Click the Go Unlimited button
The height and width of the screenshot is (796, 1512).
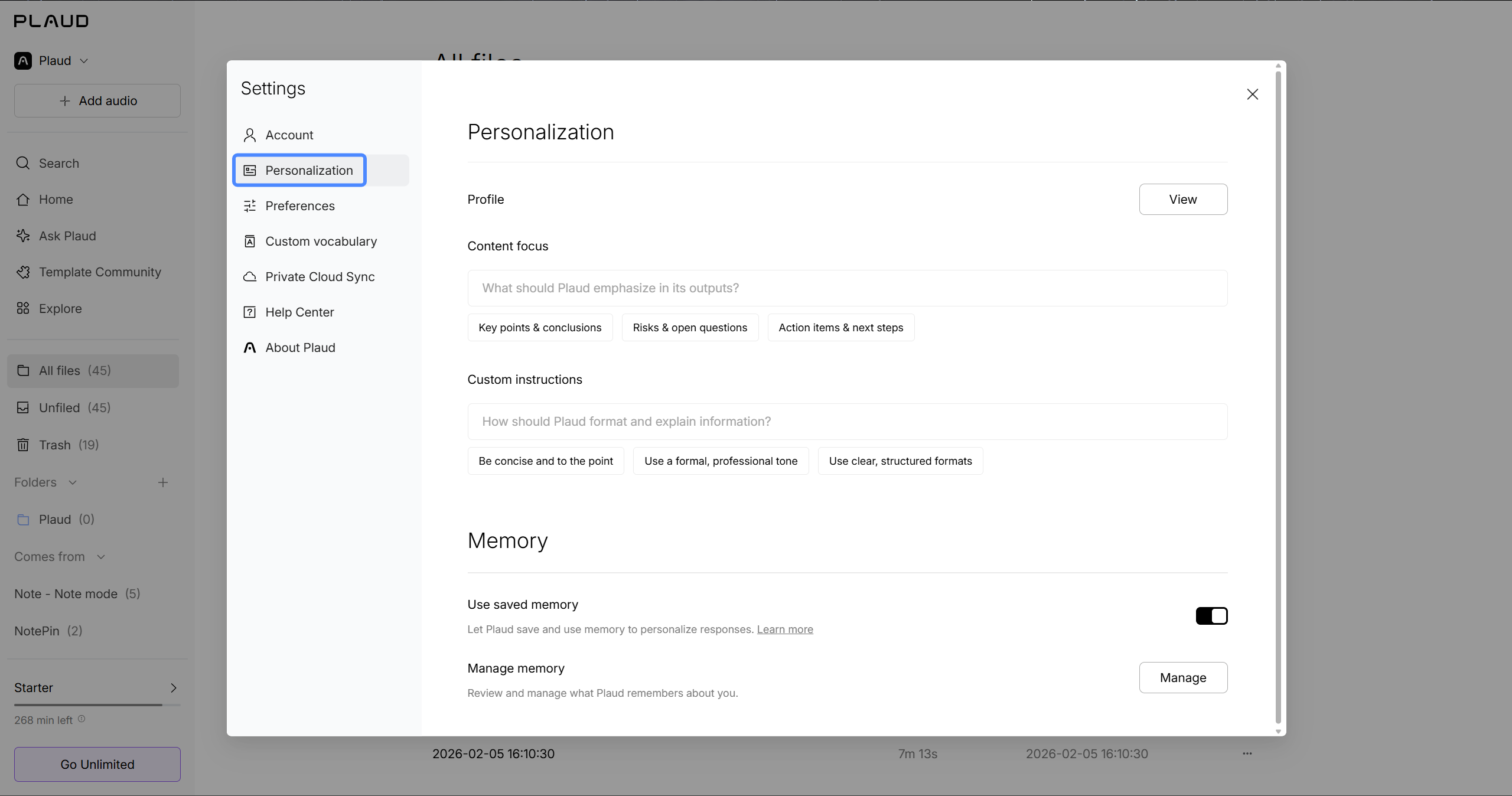97,765
